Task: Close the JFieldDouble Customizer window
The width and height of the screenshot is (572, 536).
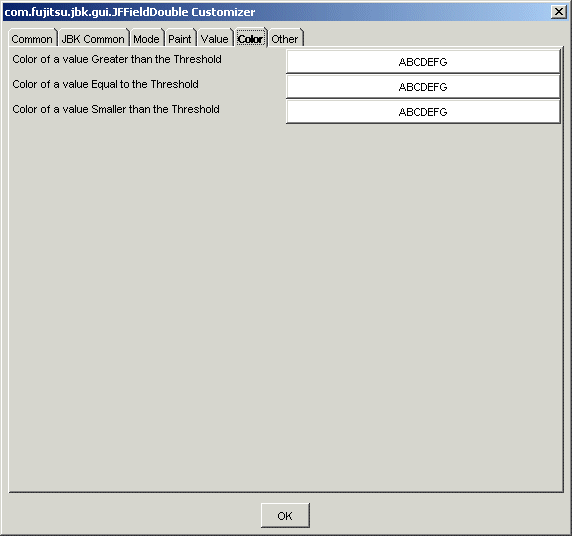Action: [x=559, y=12]
